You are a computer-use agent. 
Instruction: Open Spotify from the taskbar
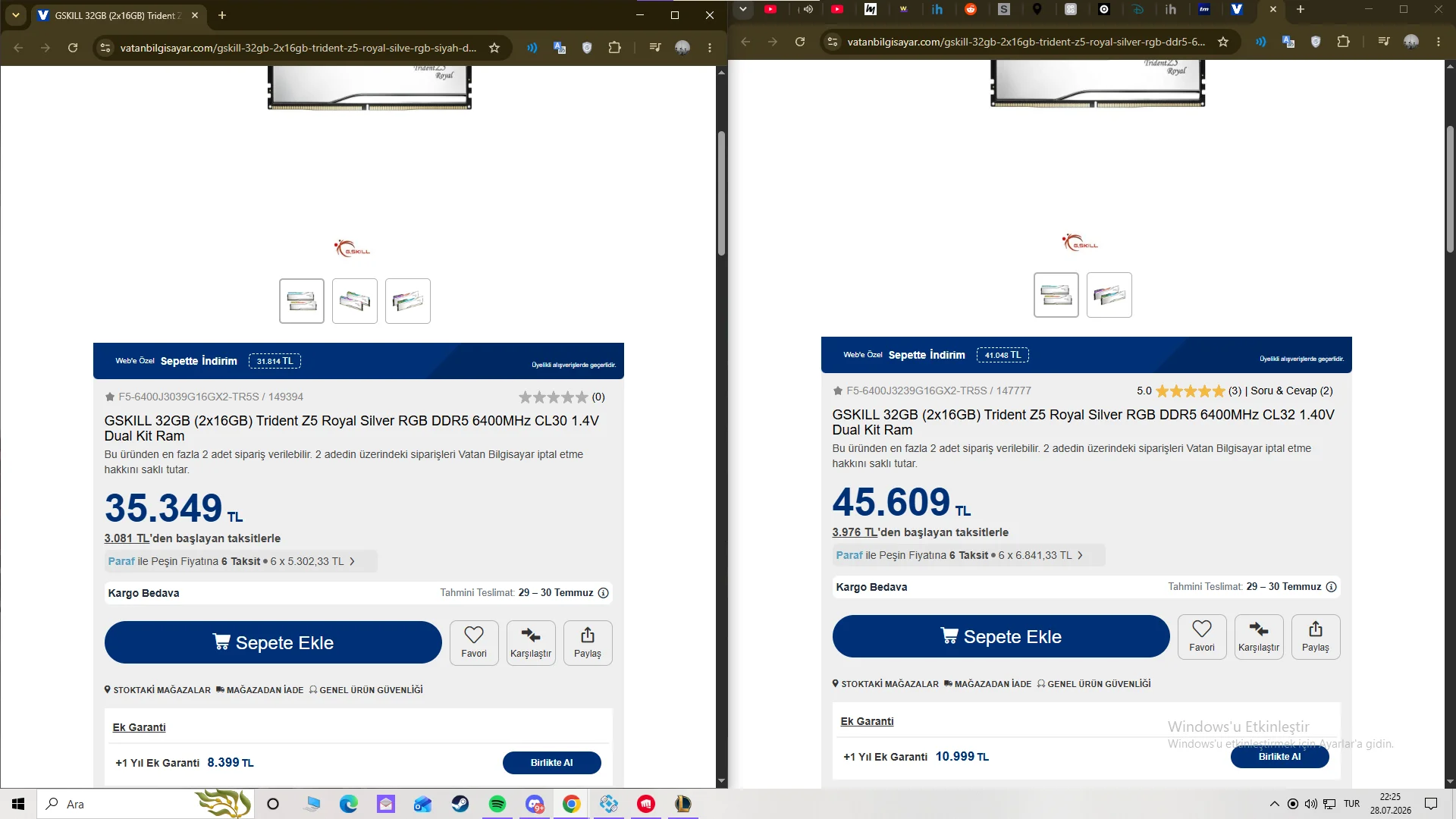(497, 804)
